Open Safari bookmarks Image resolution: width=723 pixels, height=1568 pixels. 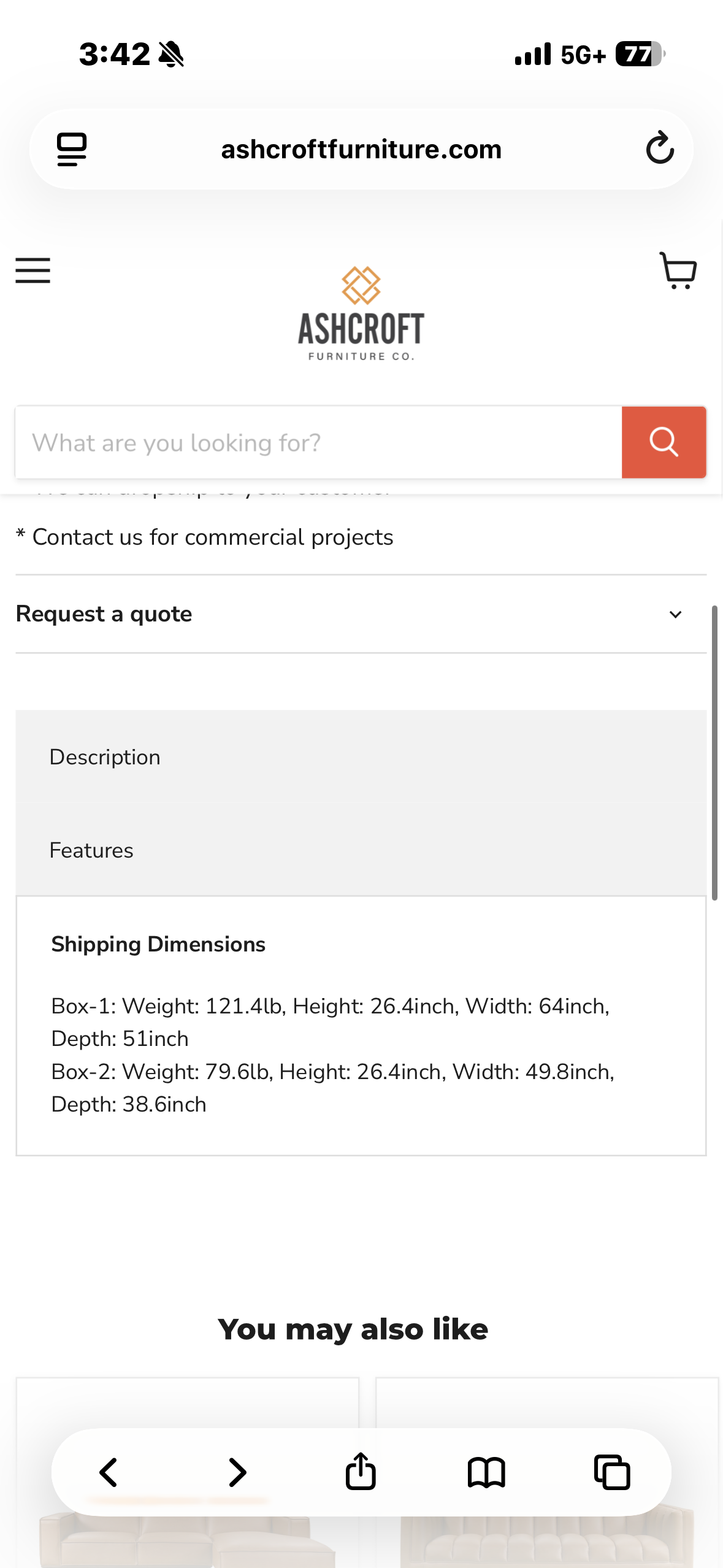486,1472
